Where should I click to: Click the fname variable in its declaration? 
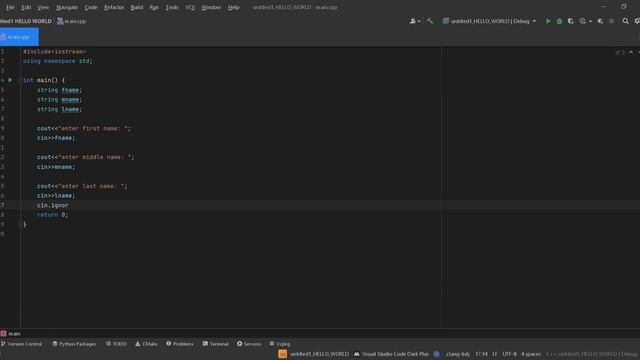pos(70,90)
